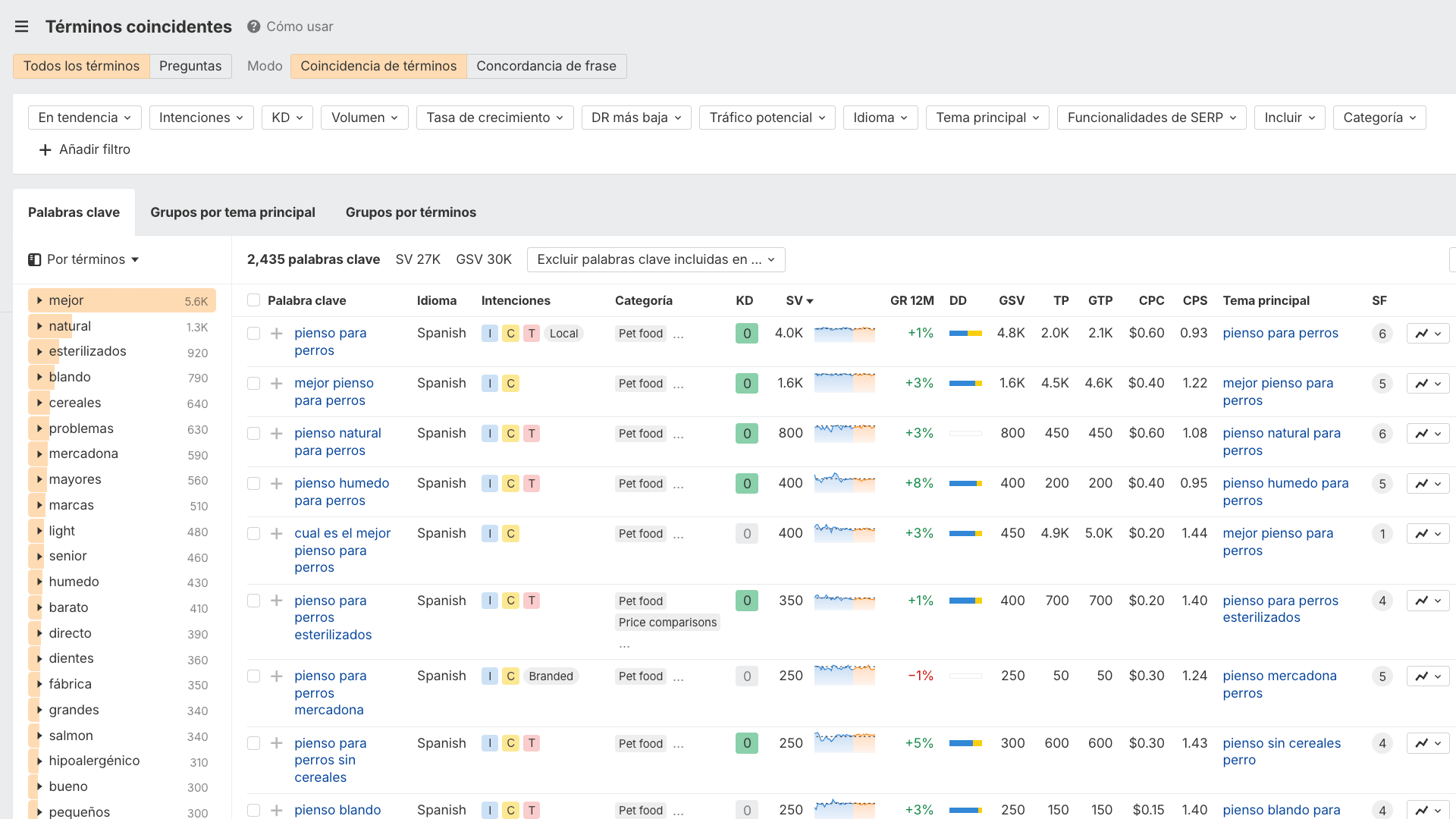The width and height of the screenshot is (1456, 819).
Task: Add 'cual es el mejor pienso' with plus icon
Action: coord(277,534)
